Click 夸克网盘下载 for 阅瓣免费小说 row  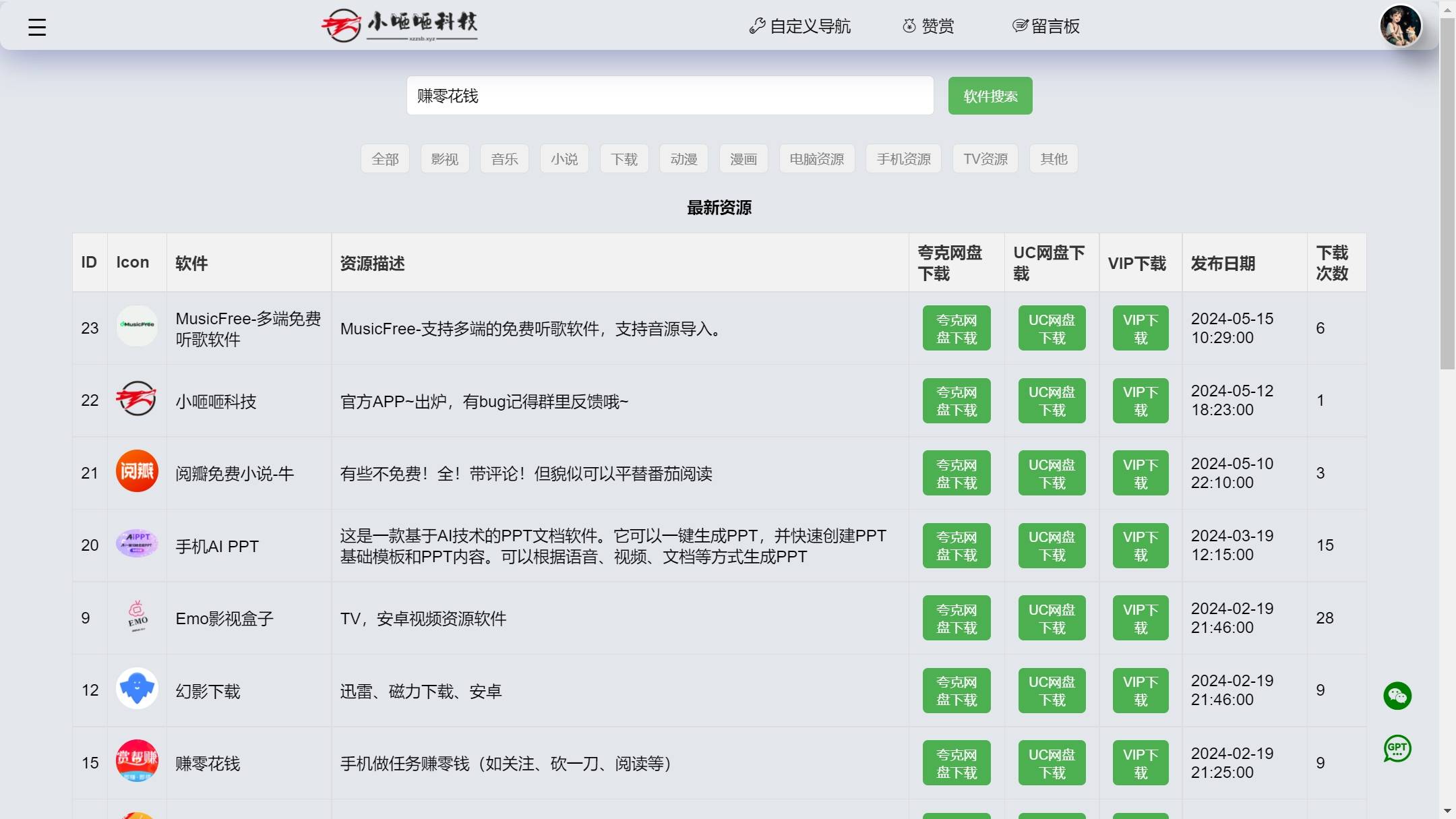coord(957,473)
